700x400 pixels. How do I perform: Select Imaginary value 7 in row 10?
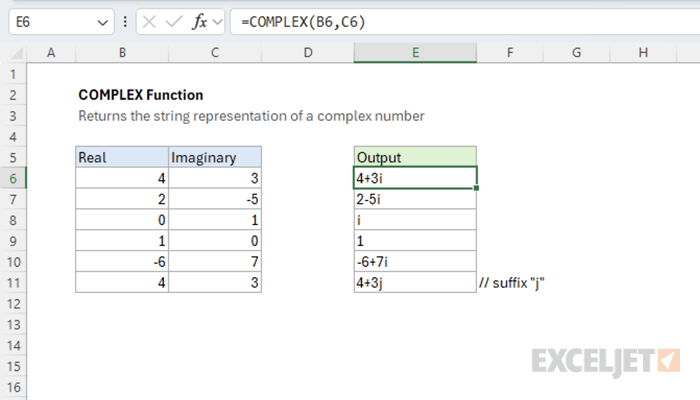point(215,262)
